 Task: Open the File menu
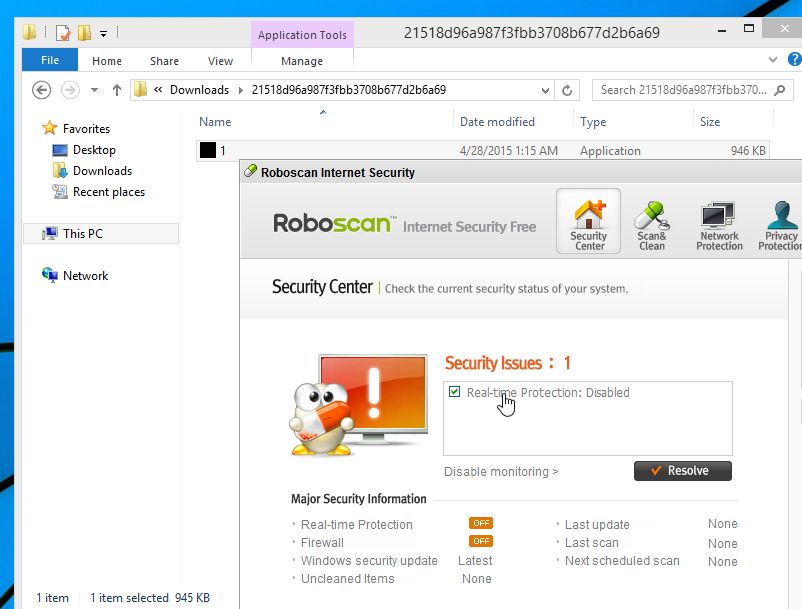(50, 60)
